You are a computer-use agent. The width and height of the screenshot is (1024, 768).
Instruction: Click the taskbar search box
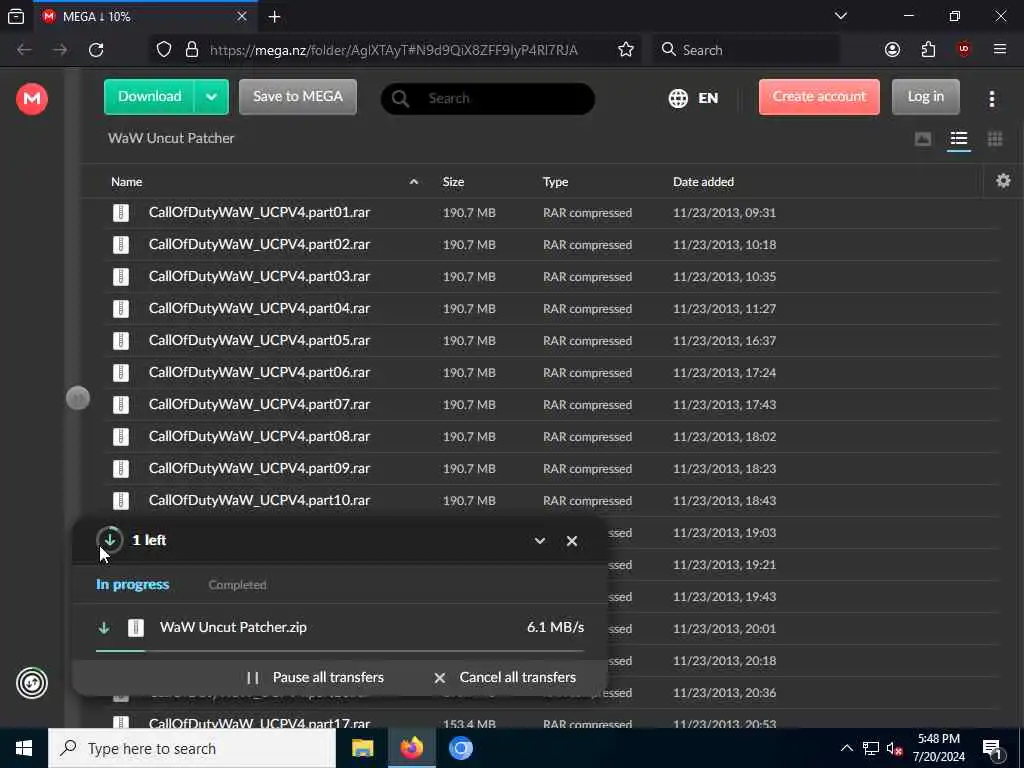click(192, 748)
